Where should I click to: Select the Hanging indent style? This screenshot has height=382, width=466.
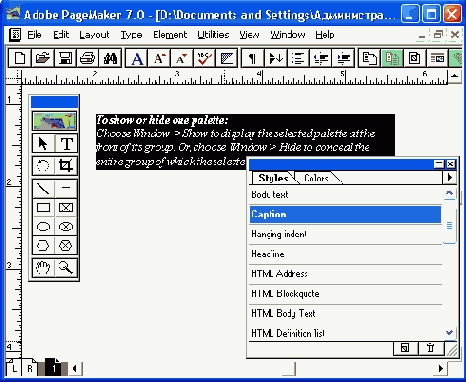pos(345,234)
